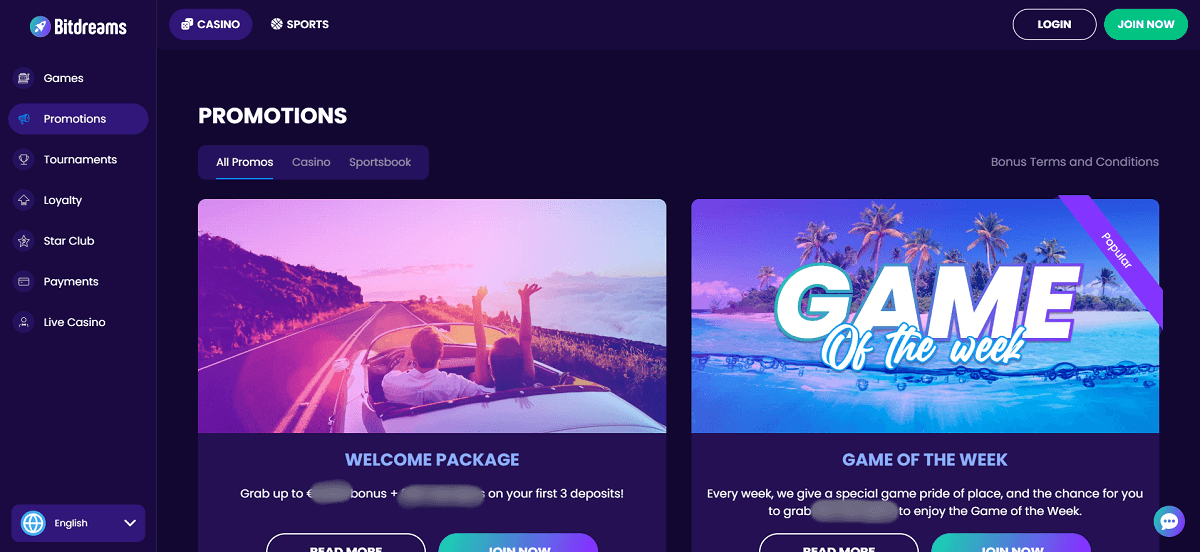
Task: Click the Payments card icon
Action: click(x=24, y=282)
